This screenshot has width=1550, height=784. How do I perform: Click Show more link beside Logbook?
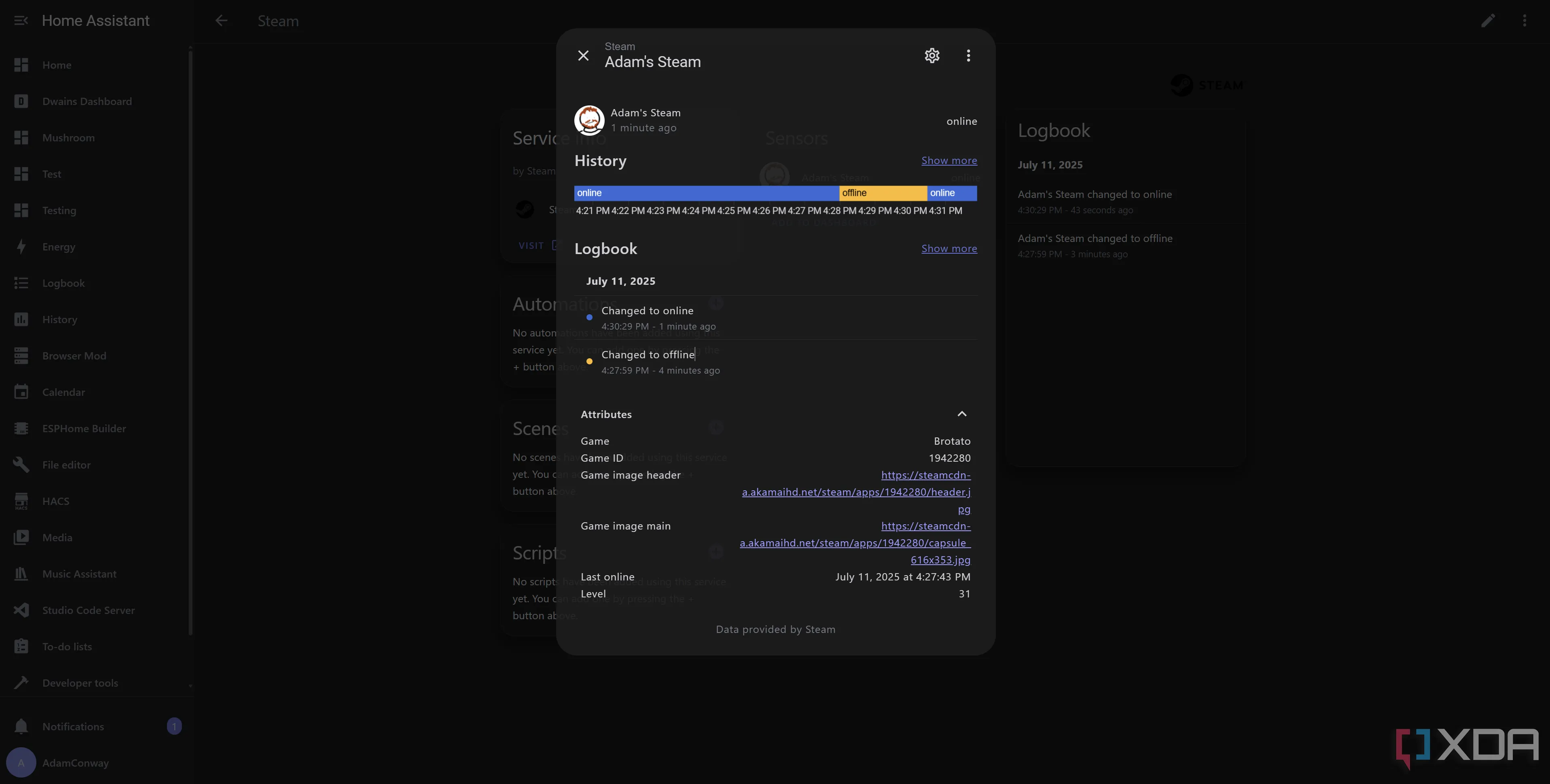[x=949, y=248]
